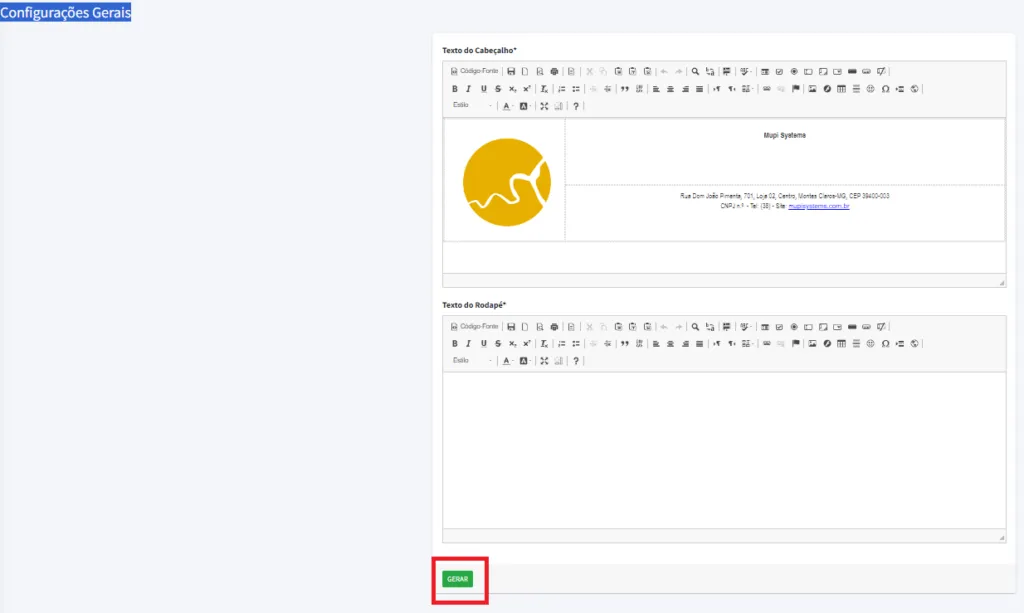The height and width of the screenshot is (613, 1024).
Task: Toggle bold in the header editor toolbar
Action: [x=454, y=89]
